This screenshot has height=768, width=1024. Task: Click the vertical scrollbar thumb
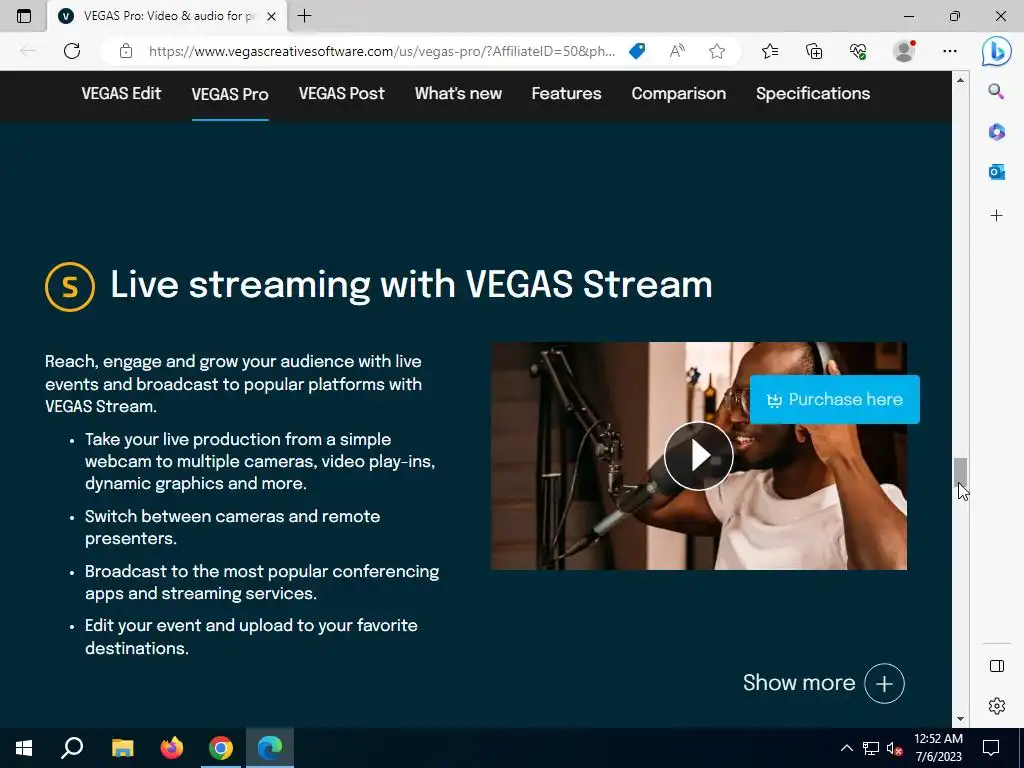tap(960, 471)
